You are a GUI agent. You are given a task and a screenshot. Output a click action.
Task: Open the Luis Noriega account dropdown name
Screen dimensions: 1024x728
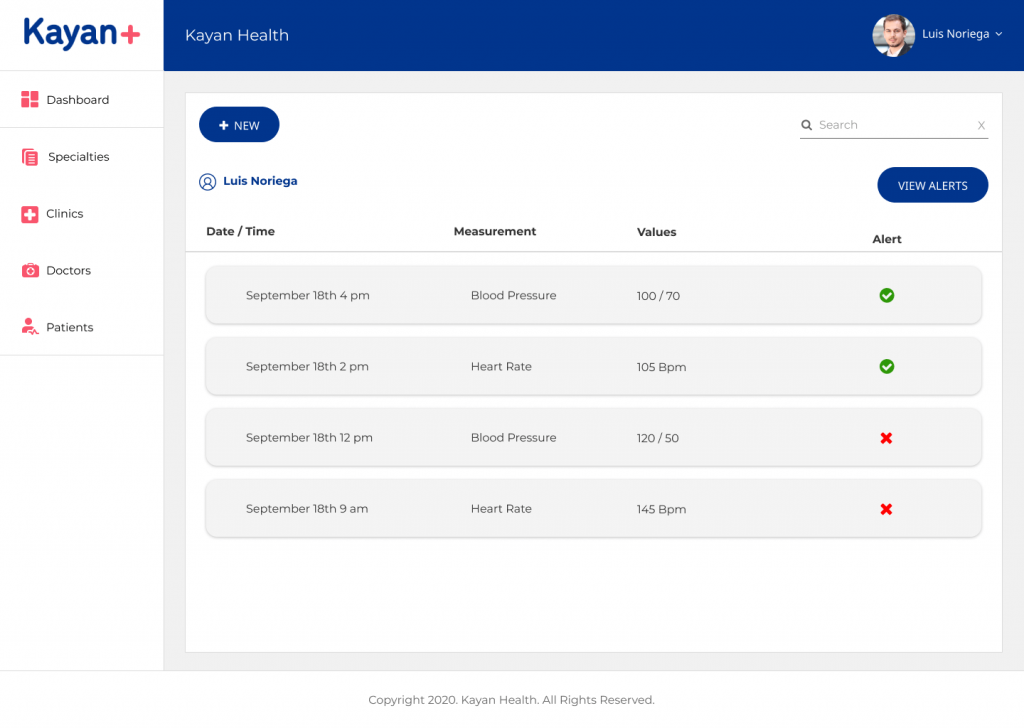[x=955, y=35]
